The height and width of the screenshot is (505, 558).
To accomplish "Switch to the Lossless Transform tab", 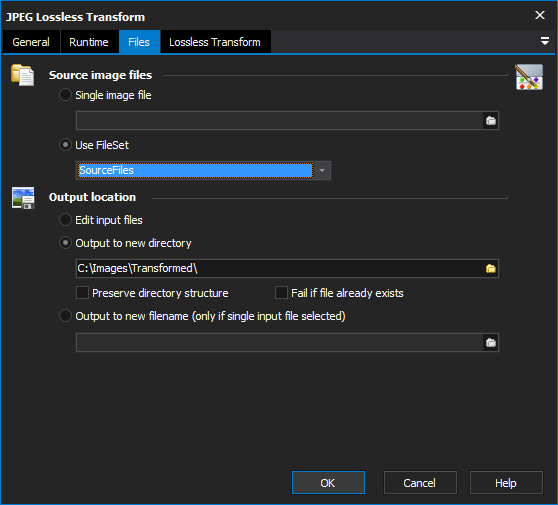I will point(215,42).
